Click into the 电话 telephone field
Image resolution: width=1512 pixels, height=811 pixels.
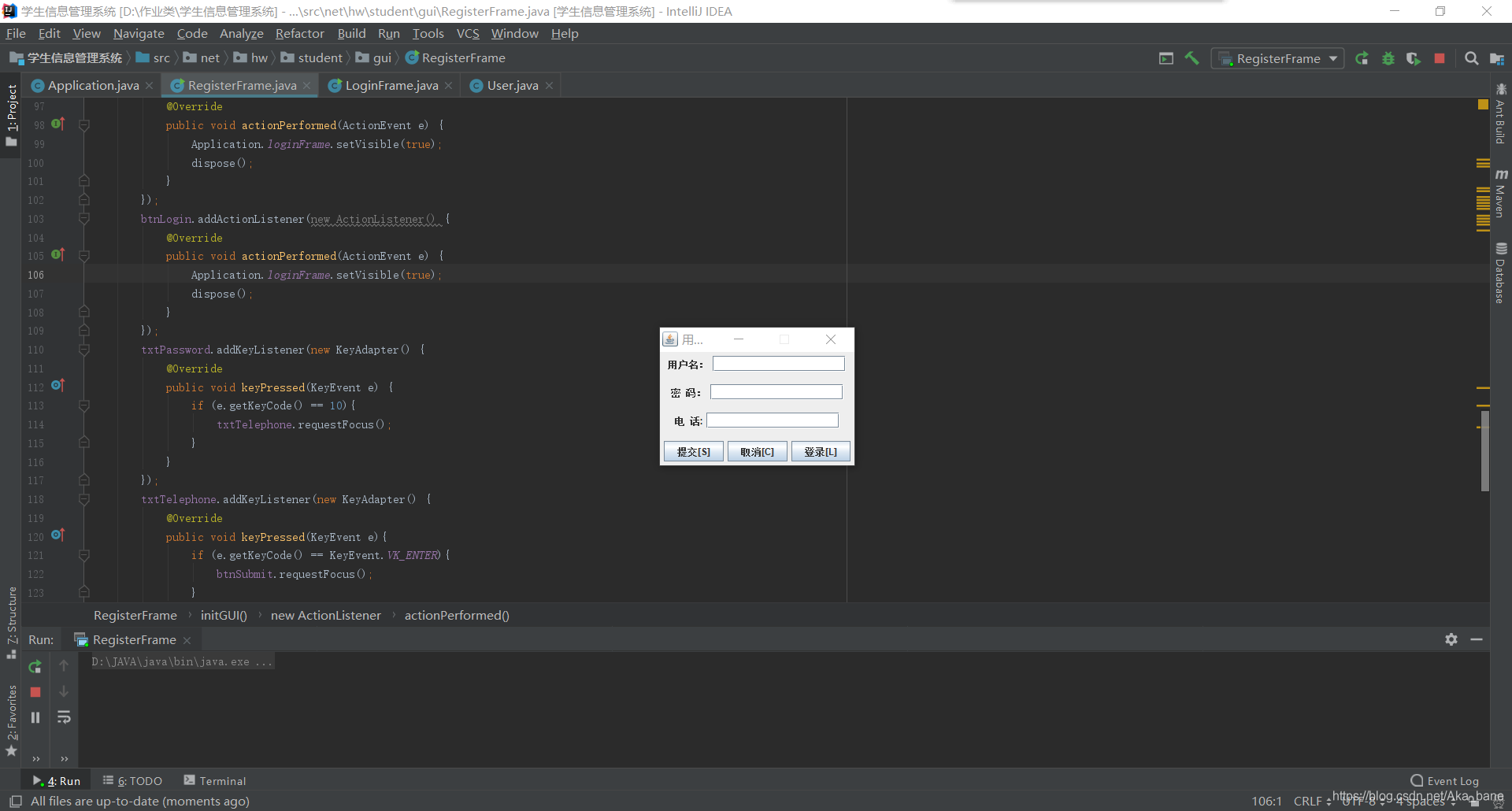pos(773,420)
